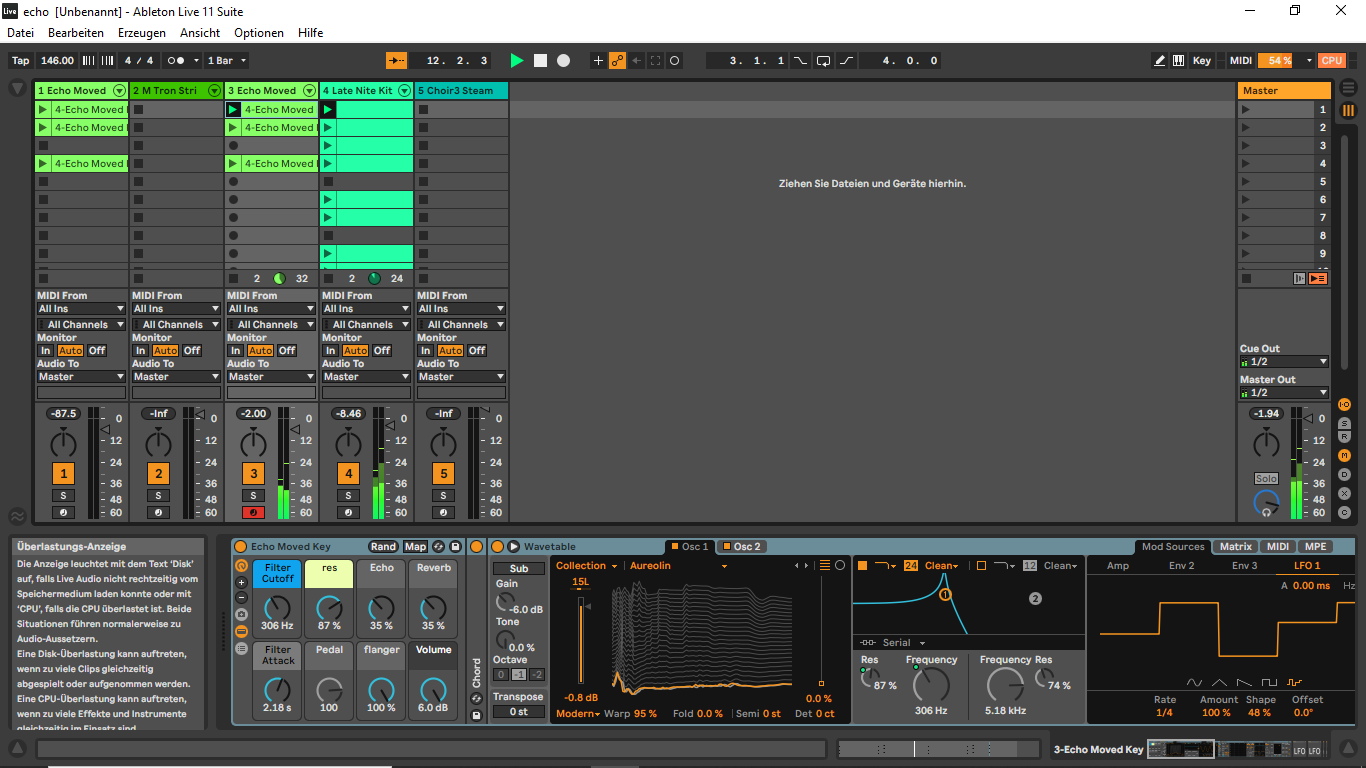Click the Filter Cutoff macro knob

click(x=277, y=607)
